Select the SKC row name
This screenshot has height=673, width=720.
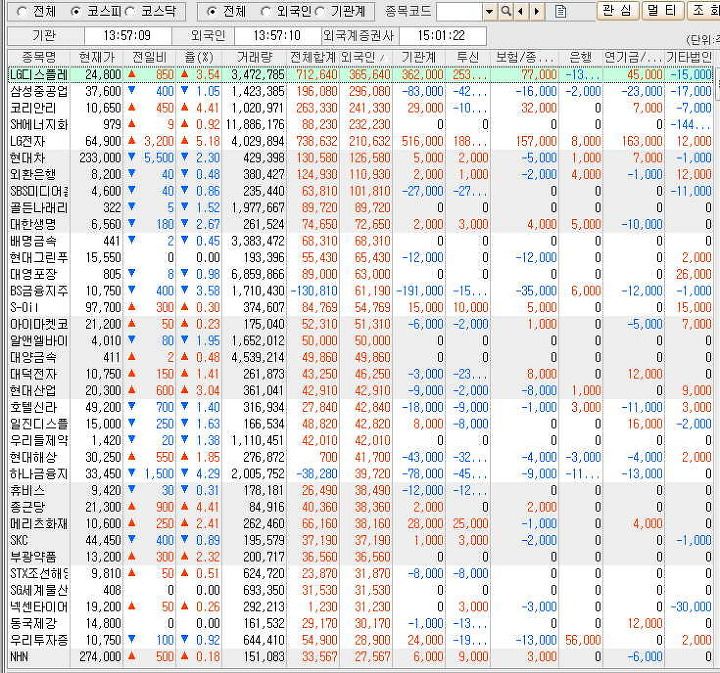point(19,540)
